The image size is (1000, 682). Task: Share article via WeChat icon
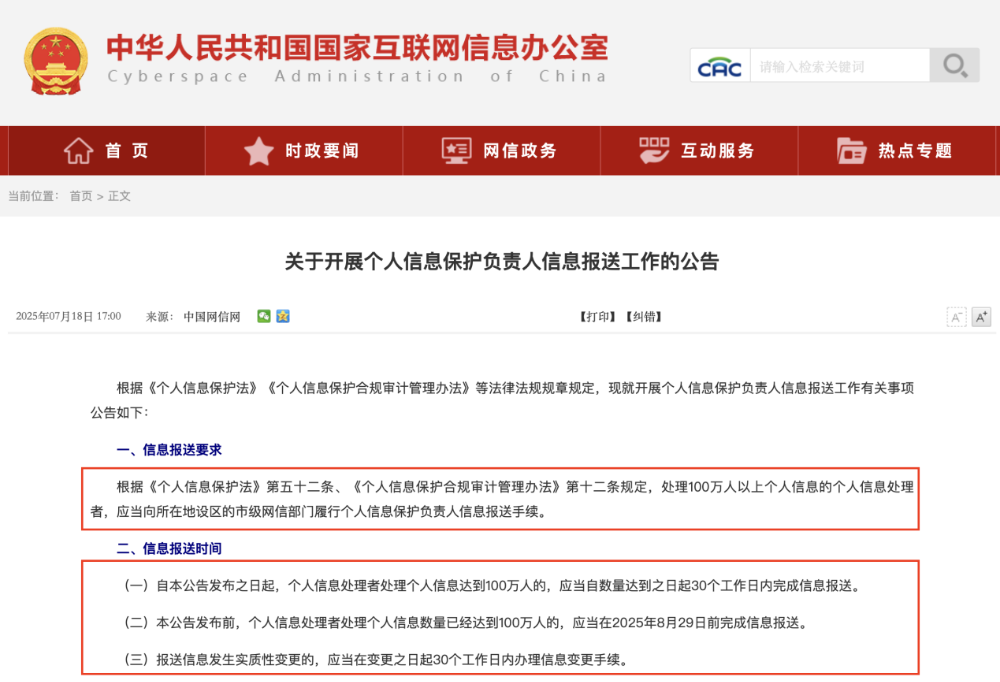coord(264,316)
